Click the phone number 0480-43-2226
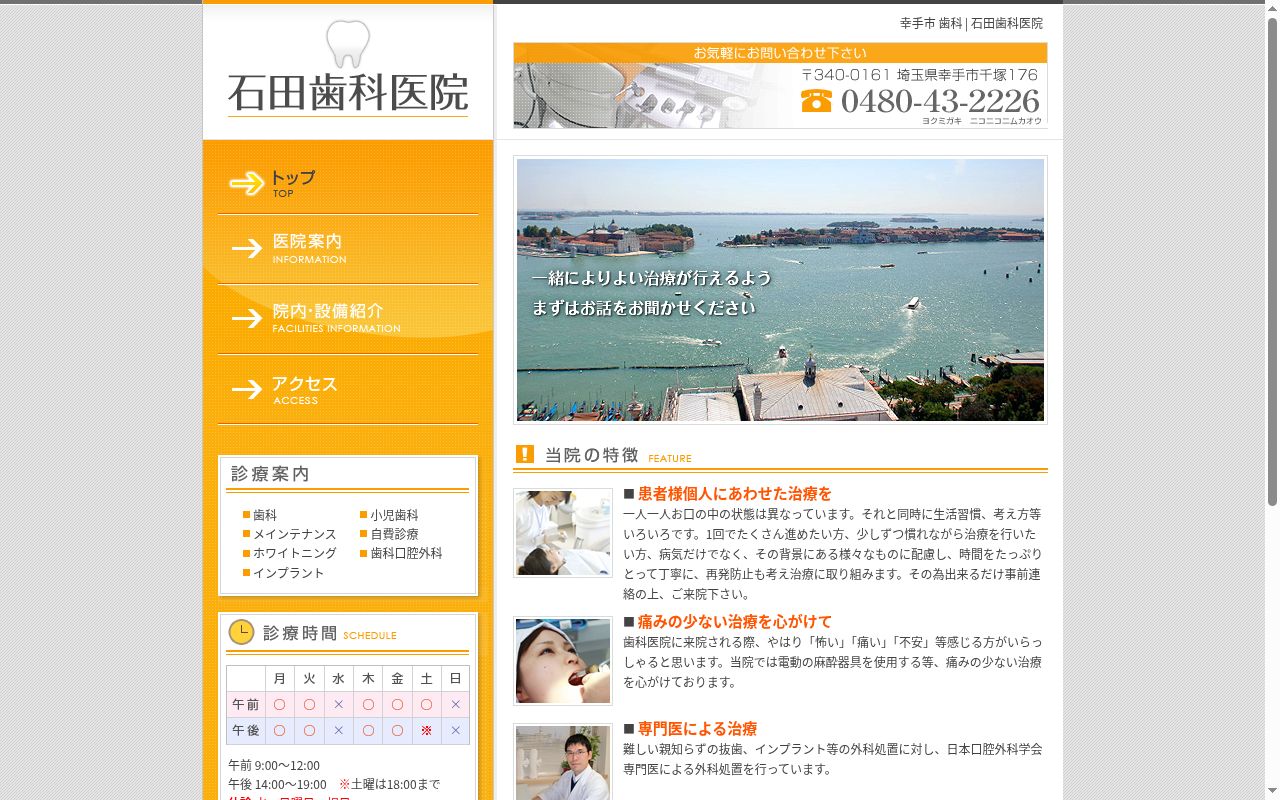The height and width of the screenshot is (800, 1280). coord(940,101)
